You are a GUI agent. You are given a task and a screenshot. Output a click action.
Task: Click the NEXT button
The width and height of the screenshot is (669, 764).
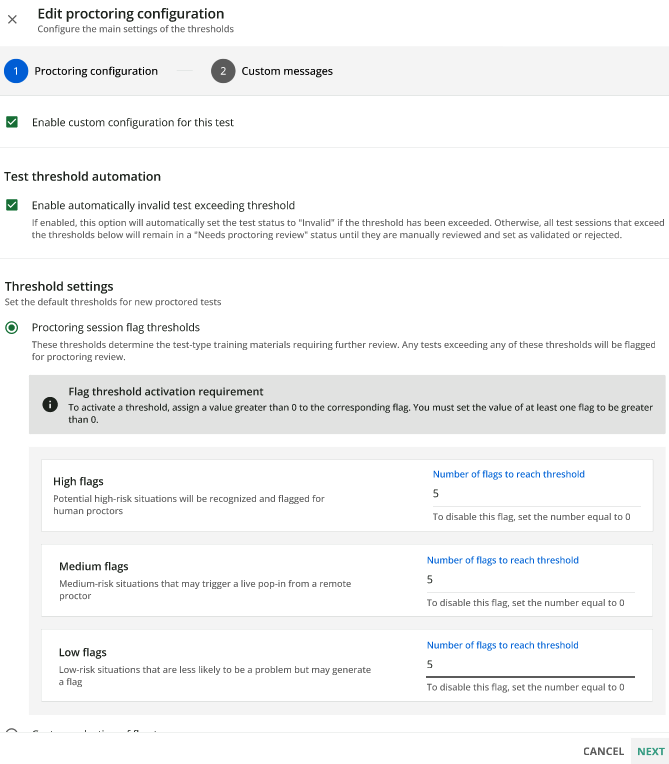(x=650, y=751)
